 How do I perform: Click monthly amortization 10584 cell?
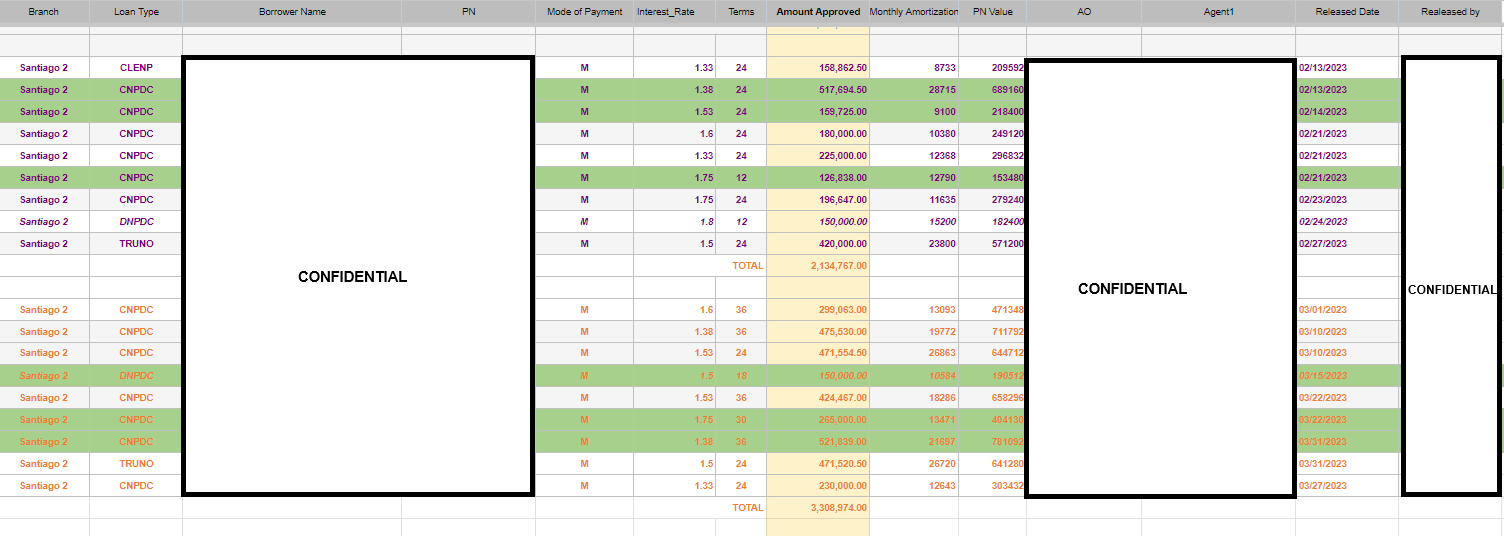914,376
